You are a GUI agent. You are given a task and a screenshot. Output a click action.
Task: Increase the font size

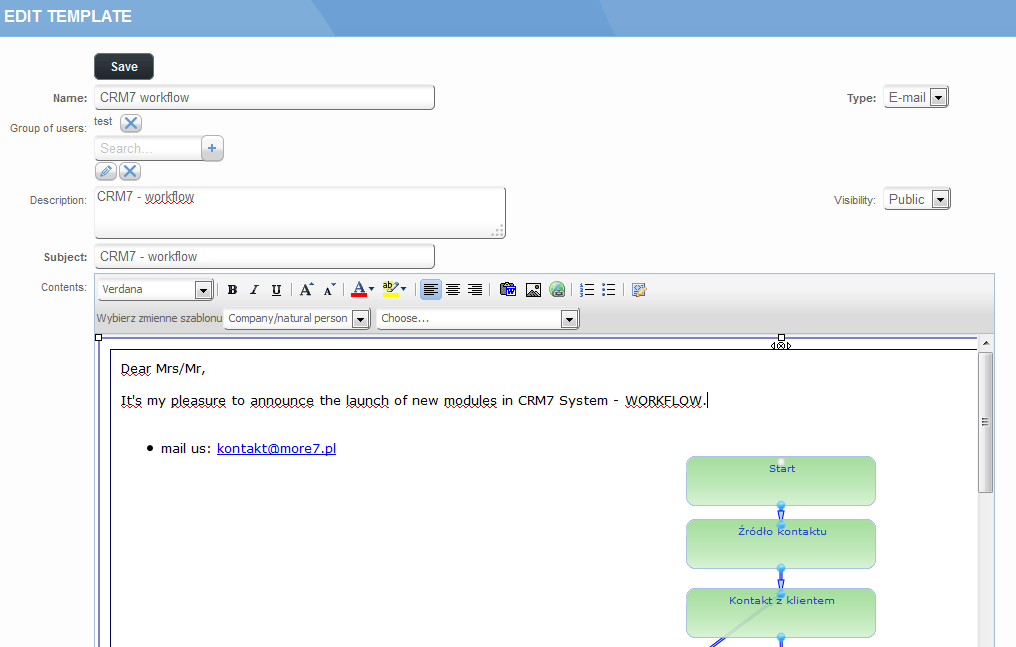pos(306,289)
